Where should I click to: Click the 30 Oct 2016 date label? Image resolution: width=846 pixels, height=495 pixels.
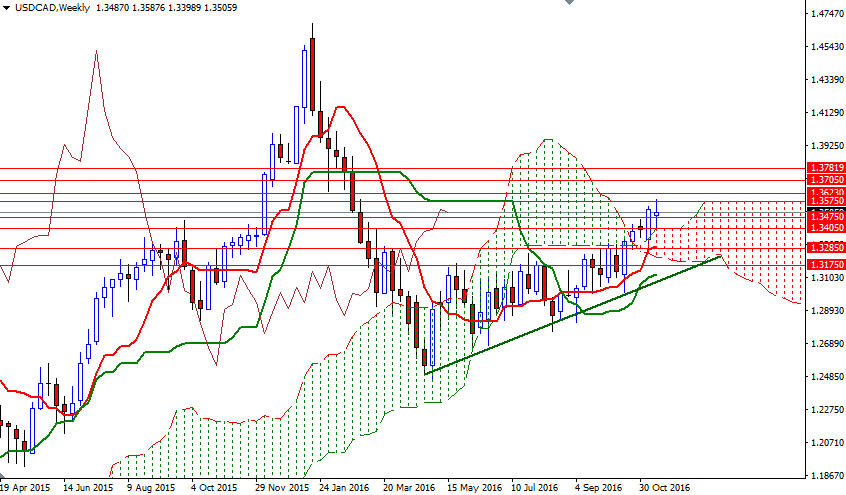tap(665, 487)
